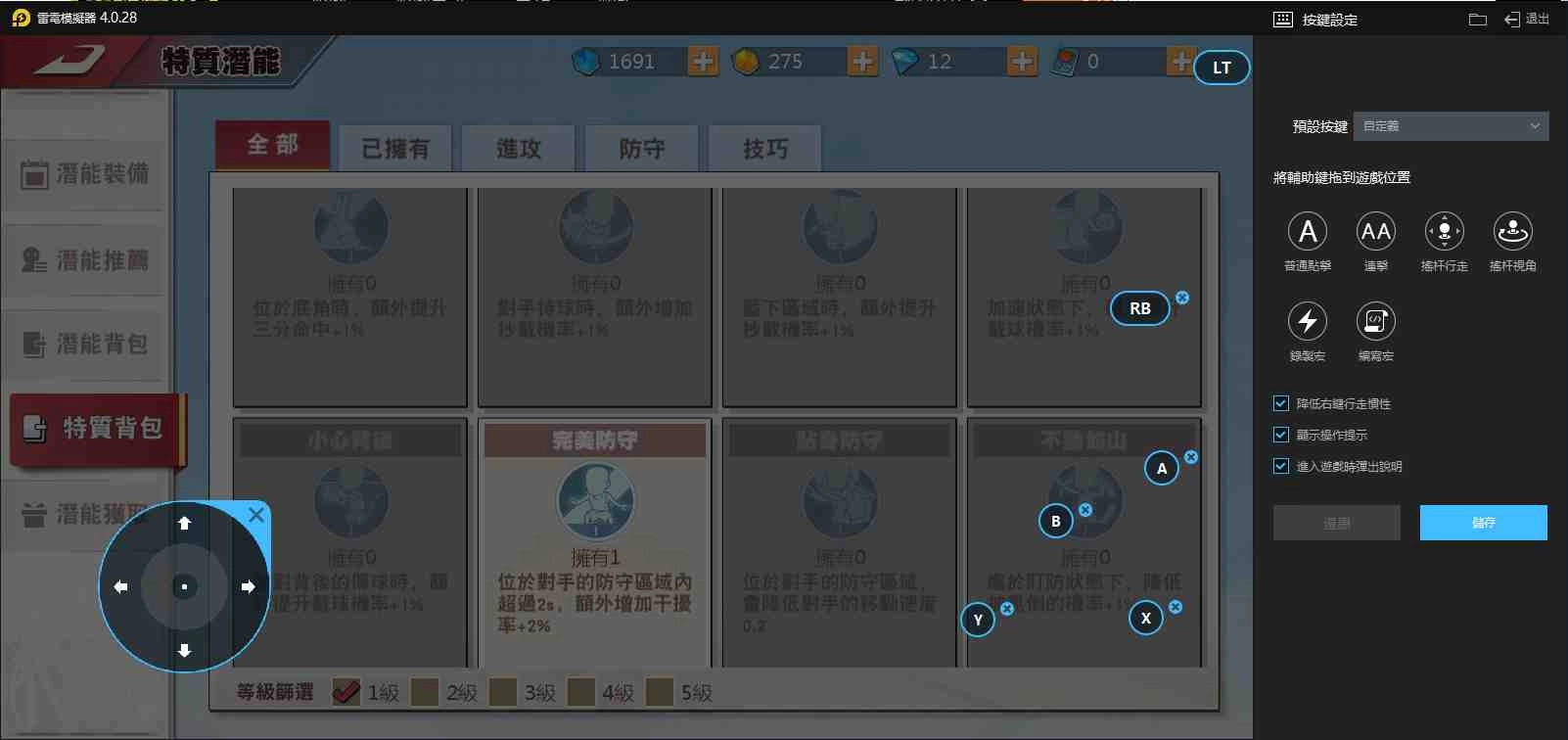Uncheck 降低右鍵行走慣性 option

pos(1280,403)
